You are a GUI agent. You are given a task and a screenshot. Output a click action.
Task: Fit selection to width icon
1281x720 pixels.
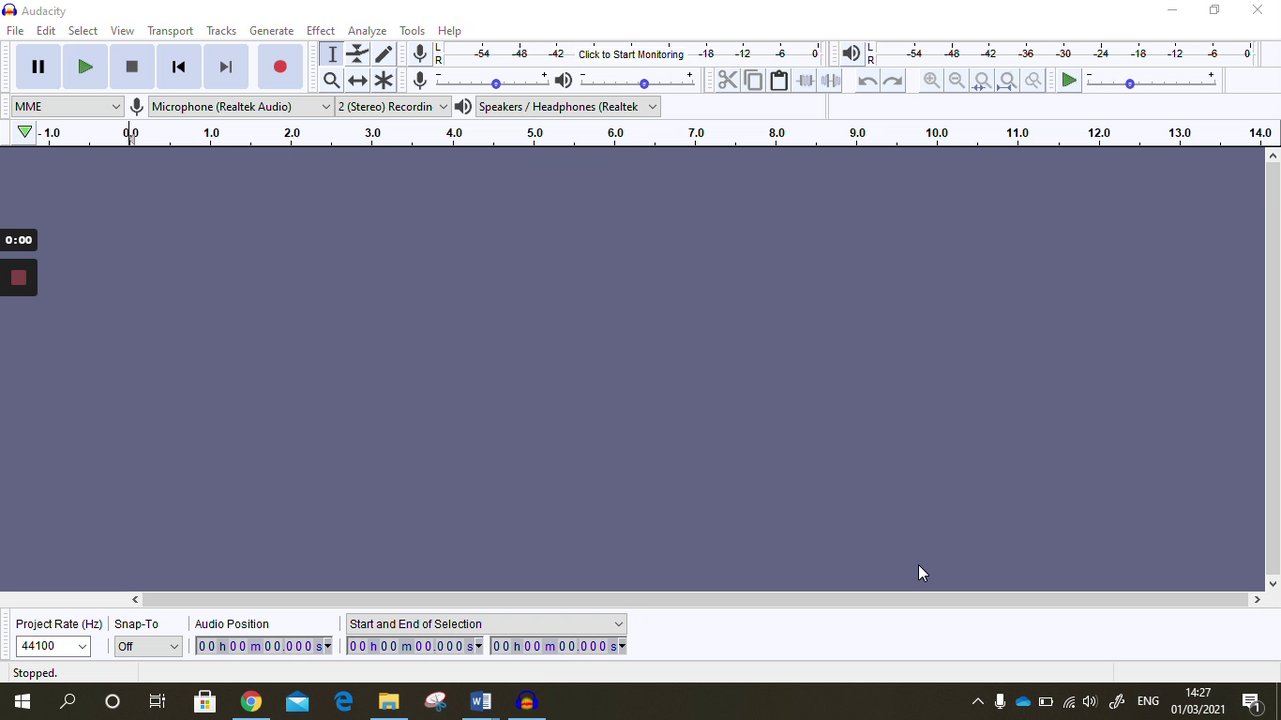pyautogui.click(x=982, y=80)
